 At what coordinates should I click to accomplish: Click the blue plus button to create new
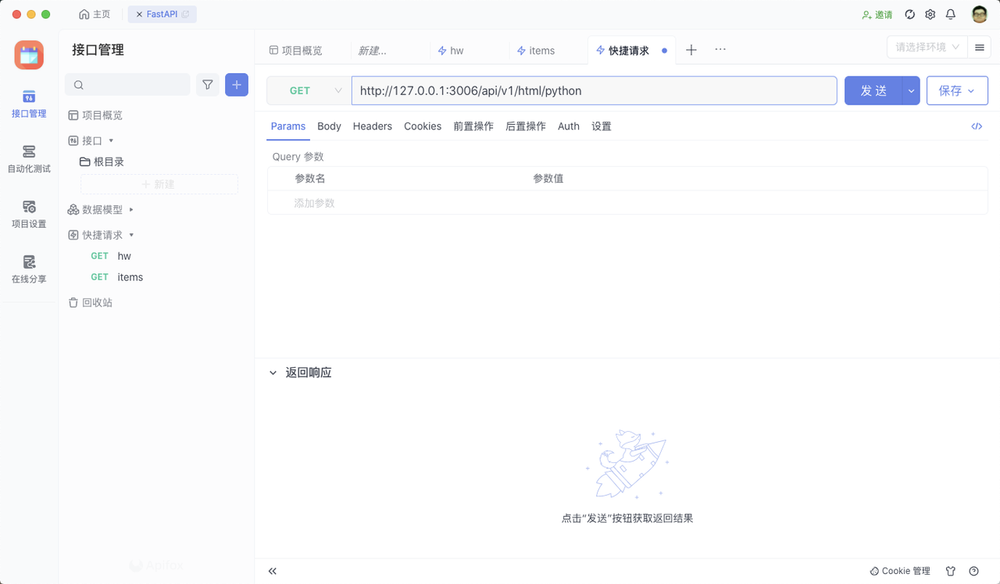236,85
